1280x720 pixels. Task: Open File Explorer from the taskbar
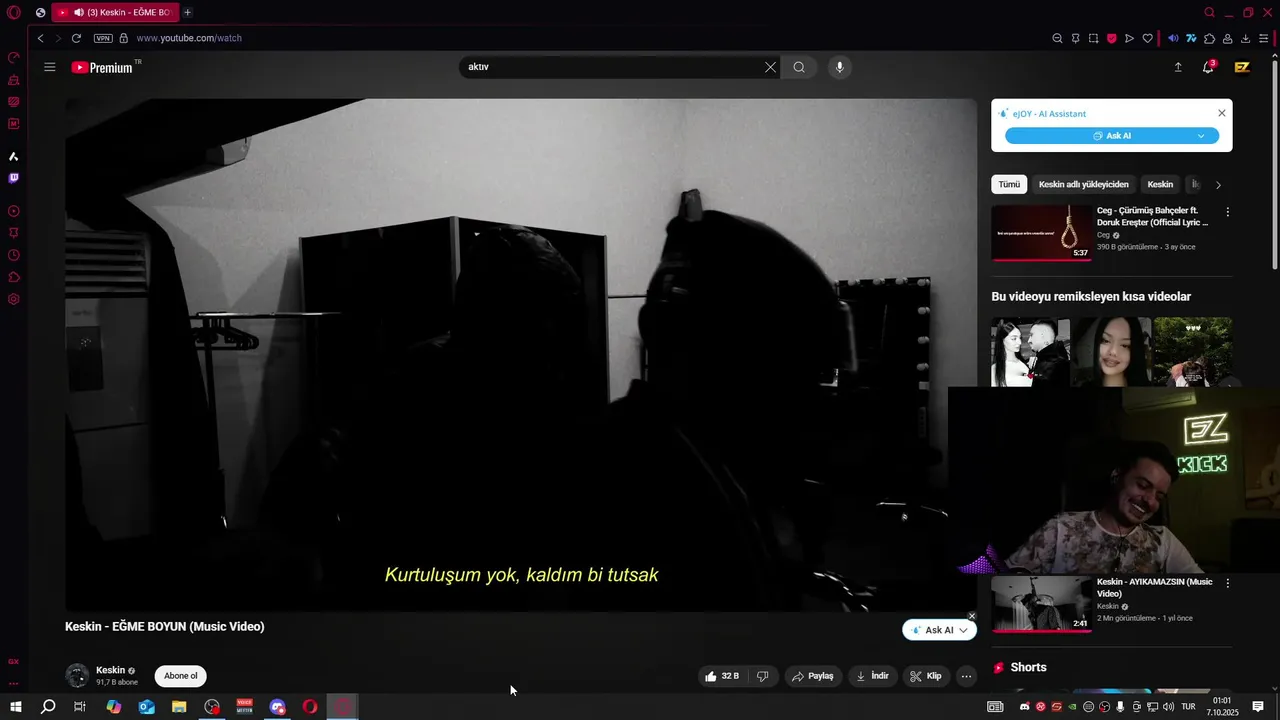tap(179, 707)
